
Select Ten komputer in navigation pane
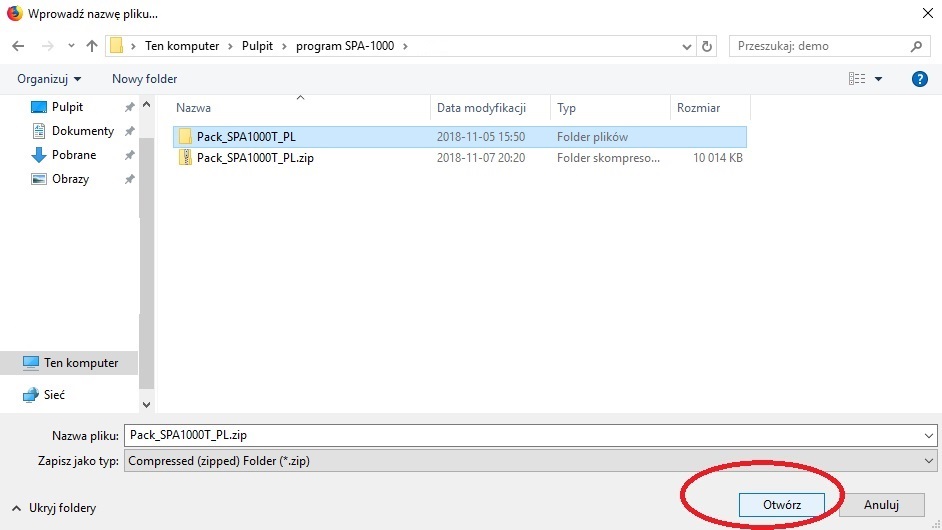click(x=80, y=363)
